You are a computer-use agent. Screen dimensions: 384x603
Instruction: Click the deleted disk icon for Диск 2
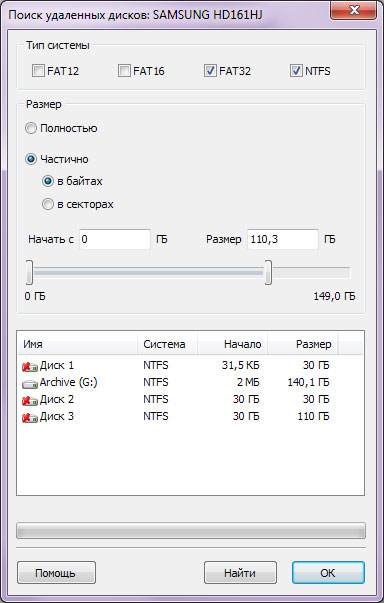point(30,400)
